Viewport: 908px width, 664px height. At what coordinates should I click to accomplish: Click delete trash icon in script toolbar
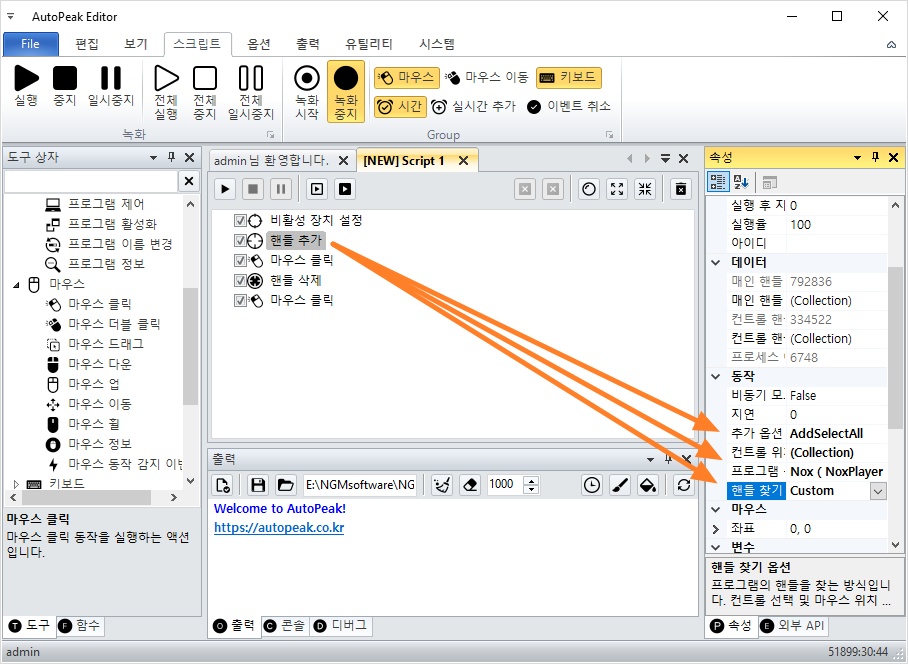pyautogui.click(x=681, y=189)
